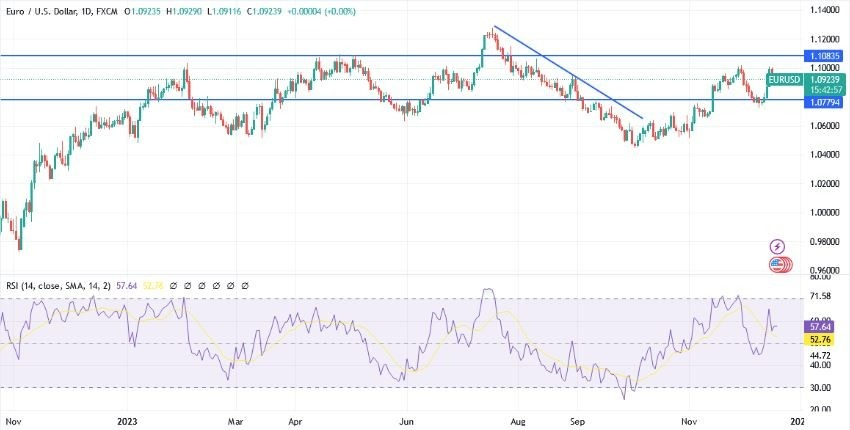Select the 1.10835 horizontal line price label
Image resolution: width=850 pixels, height=430 pixels.
pyautogui.click(x=825, y=56)
